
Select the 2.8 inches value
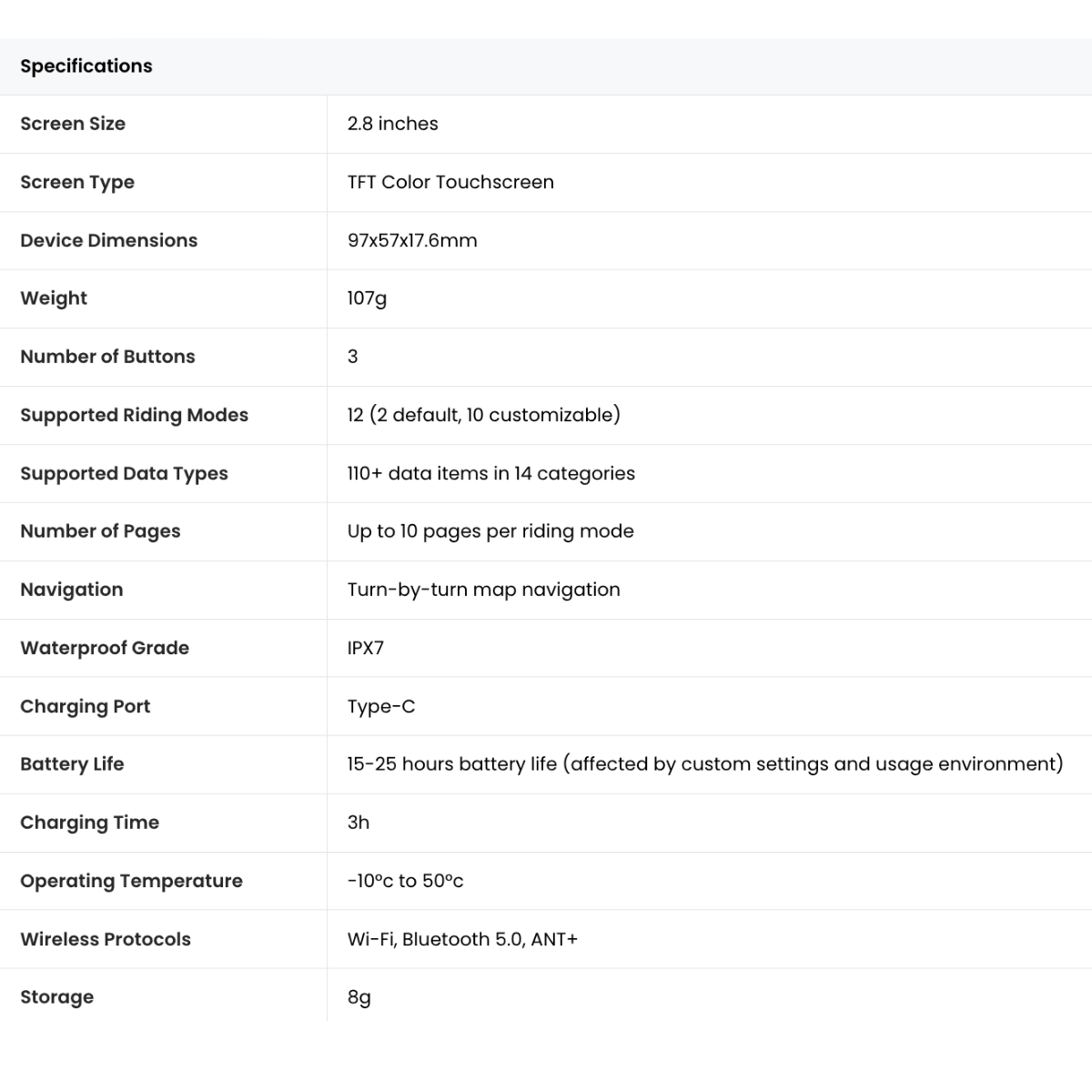(x=392, y=124)
